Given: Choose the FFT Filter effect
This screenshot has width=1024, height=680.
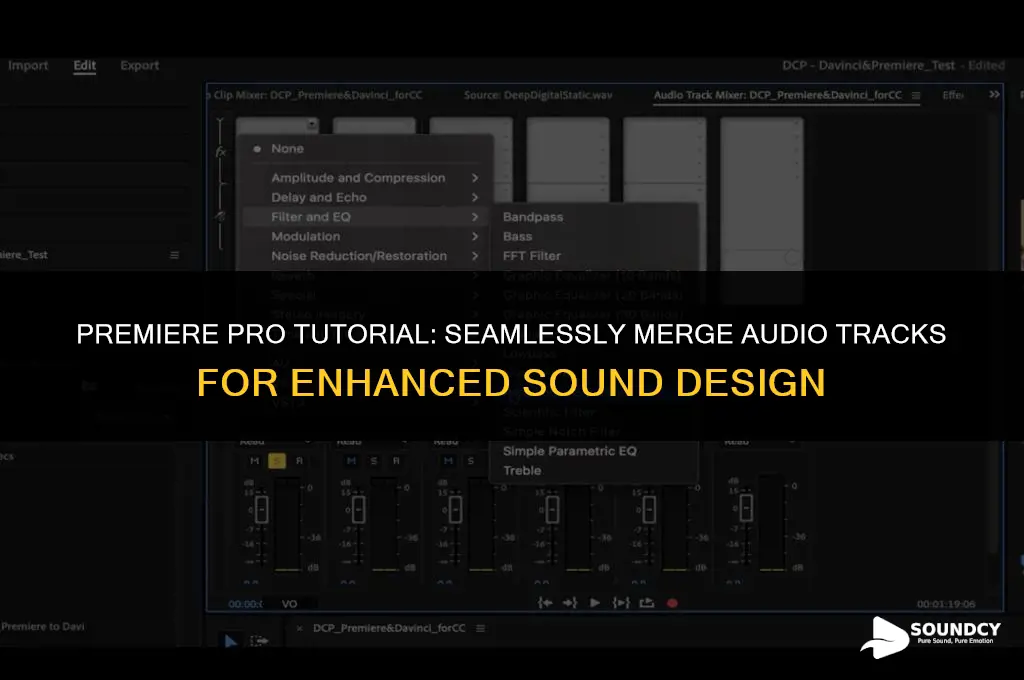Looking at the screenshot, I should pos(532,256).
